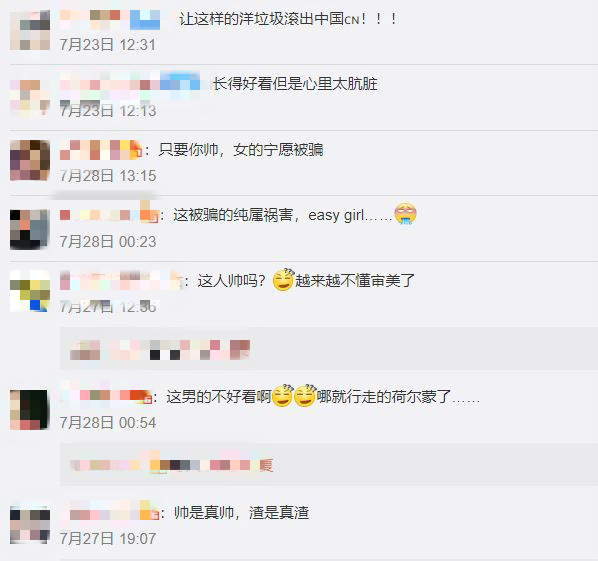This screenshot has height=561, width=598.
Task: Open profile picture of 只要你帅 commenter
Action: (30, 160)
